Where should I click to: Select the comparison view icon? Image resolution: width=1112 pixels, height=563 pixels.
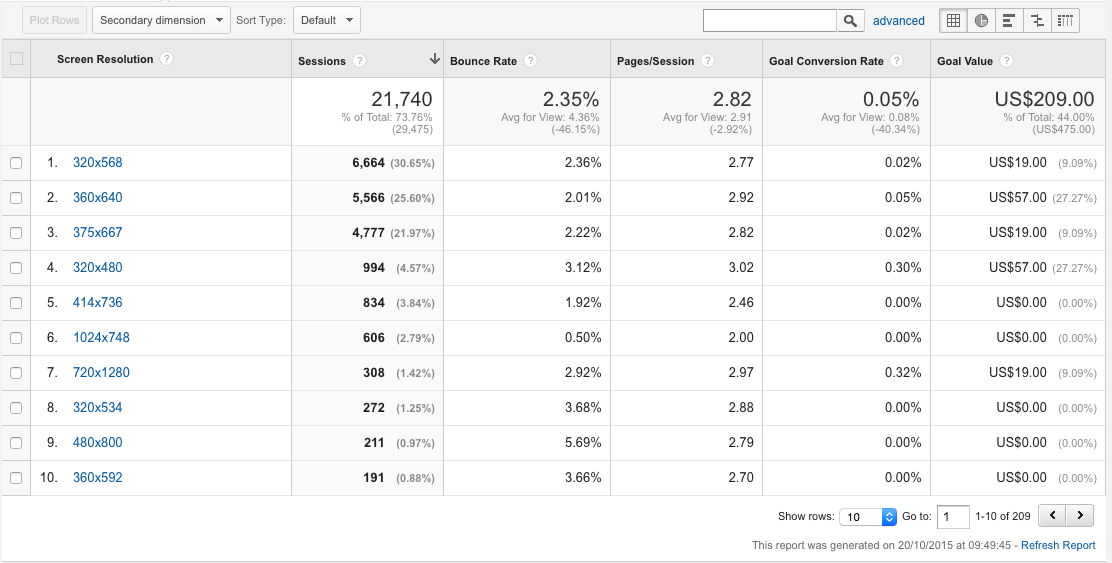point(1037,20)
